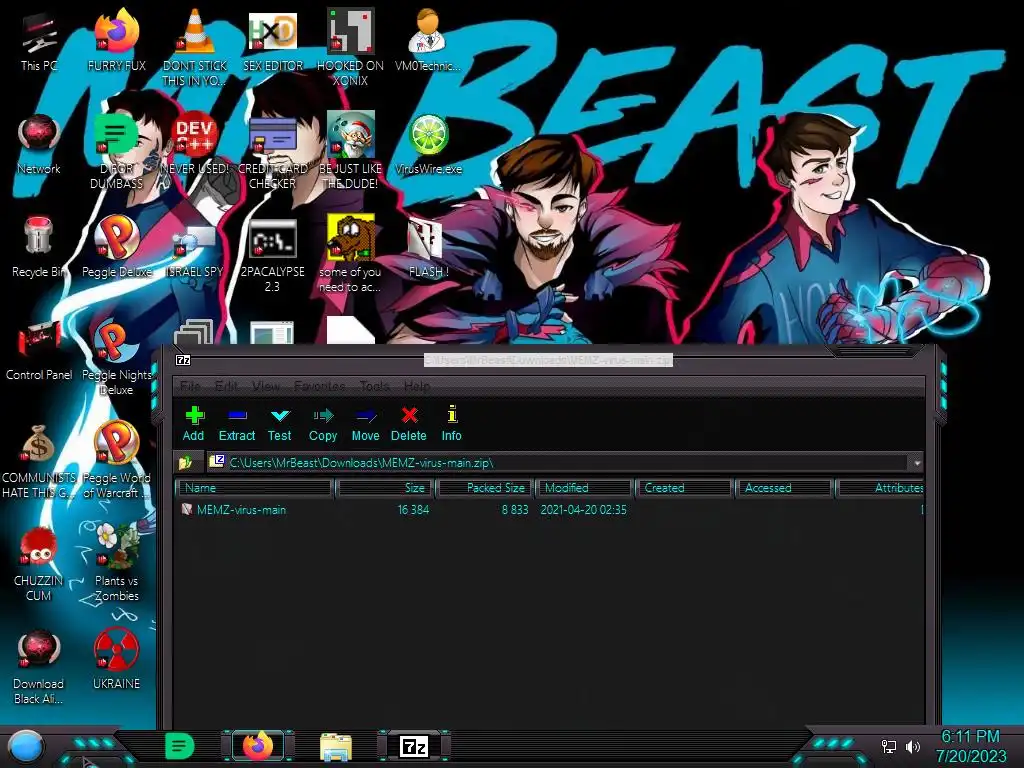Image resolution: width=1024 pixels, height=768 pixels.
Task: Select the Network desktop icon
Action: (39, 144)
